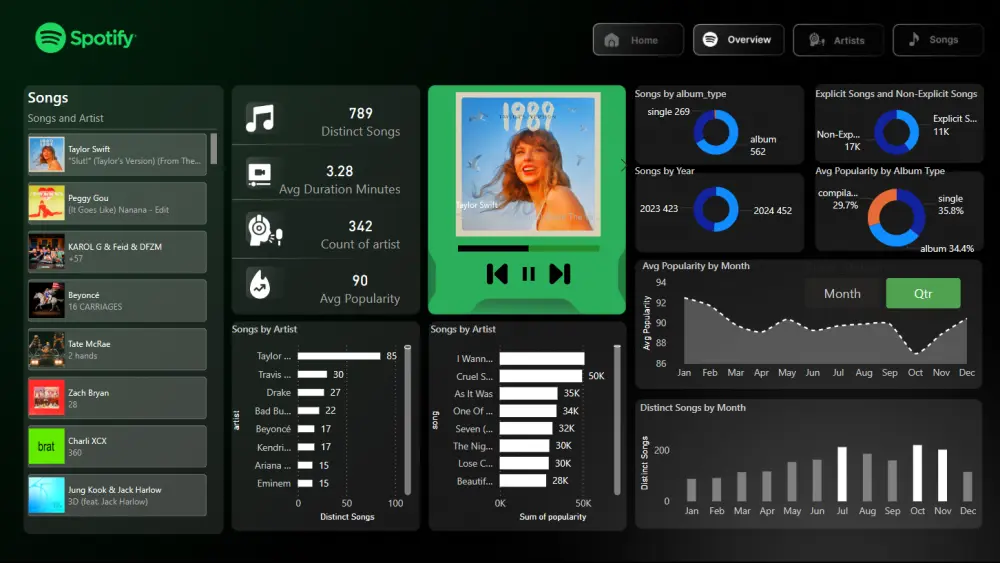Image resolution: width=1000 pixels, height=563 pixels.
Task: Click the artist bar chart scrollbar
Action: pyautogui.click(x=408, y=421)
